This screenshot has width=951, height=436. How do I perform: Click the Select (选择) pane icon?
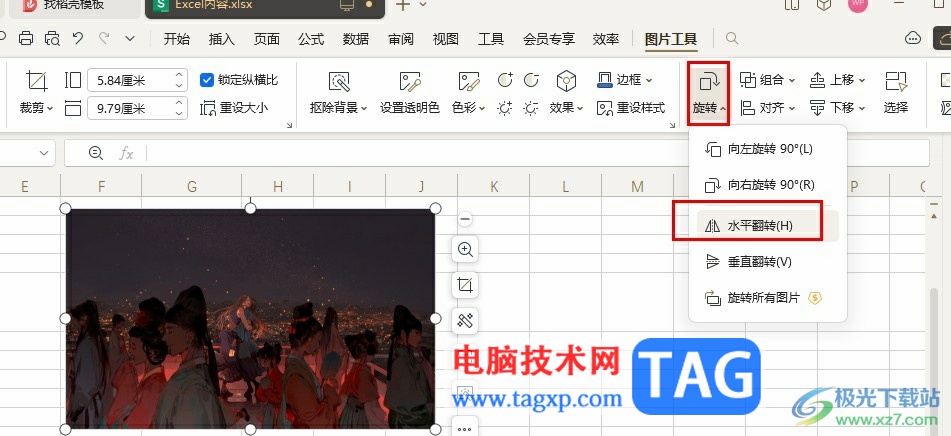point(896,81)
